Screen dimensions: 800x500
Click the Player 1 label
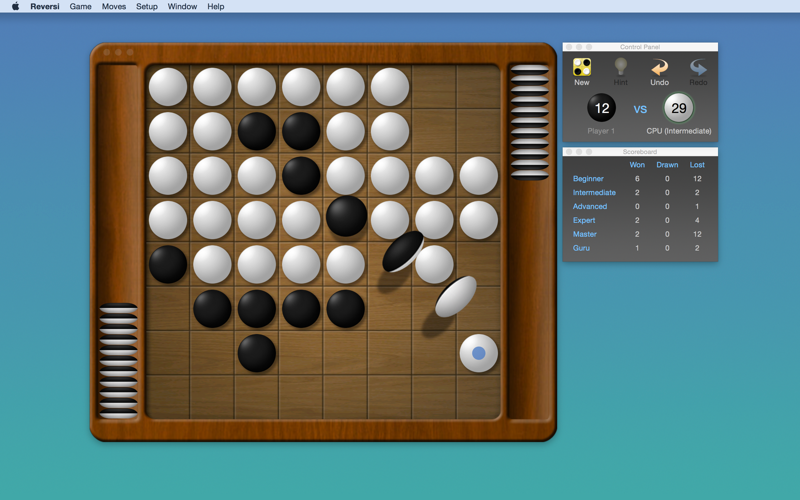point(601,131)
